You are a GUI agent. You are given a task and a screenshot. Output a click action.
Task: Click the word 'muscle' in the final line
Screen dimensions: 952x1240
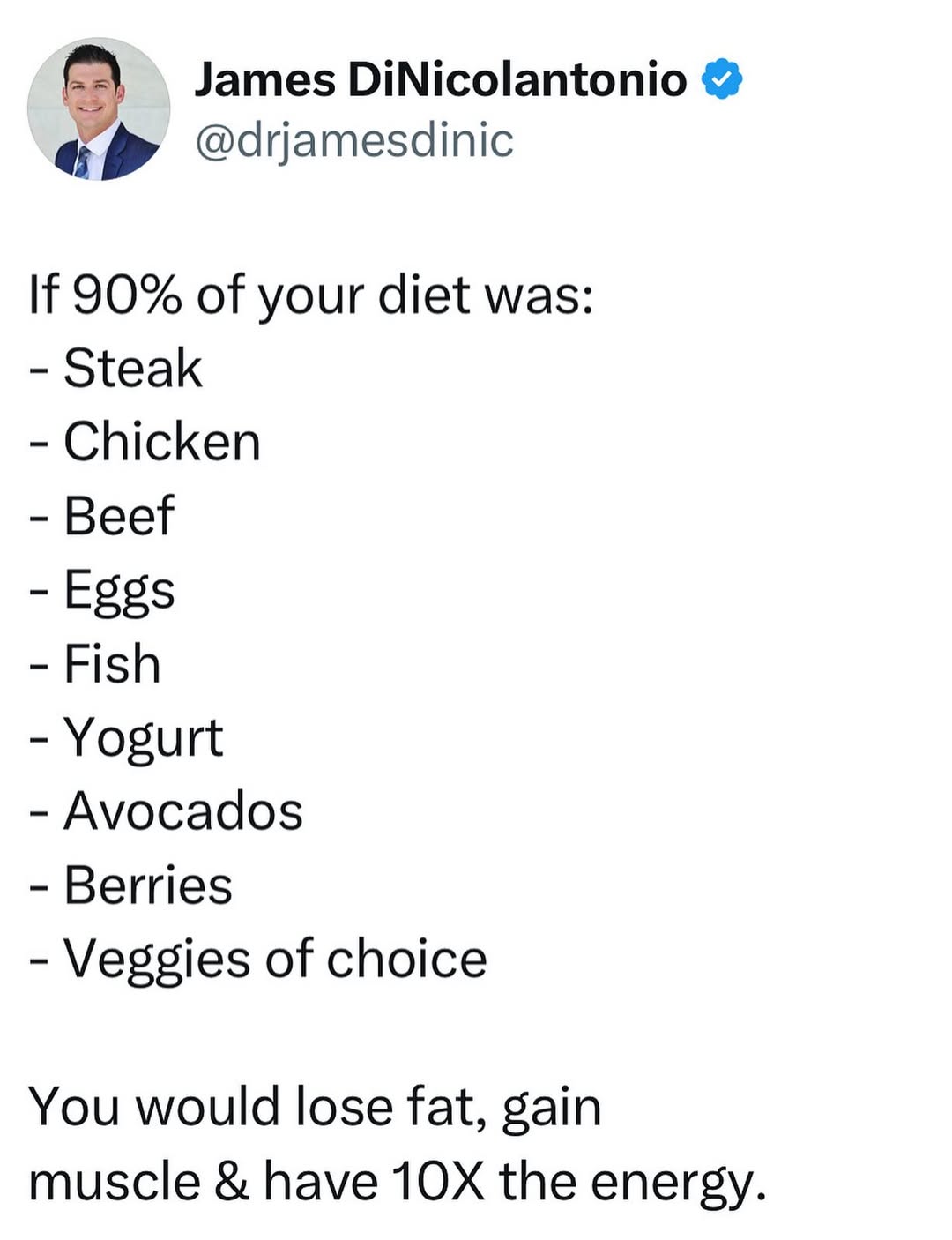click(115, 1182)
